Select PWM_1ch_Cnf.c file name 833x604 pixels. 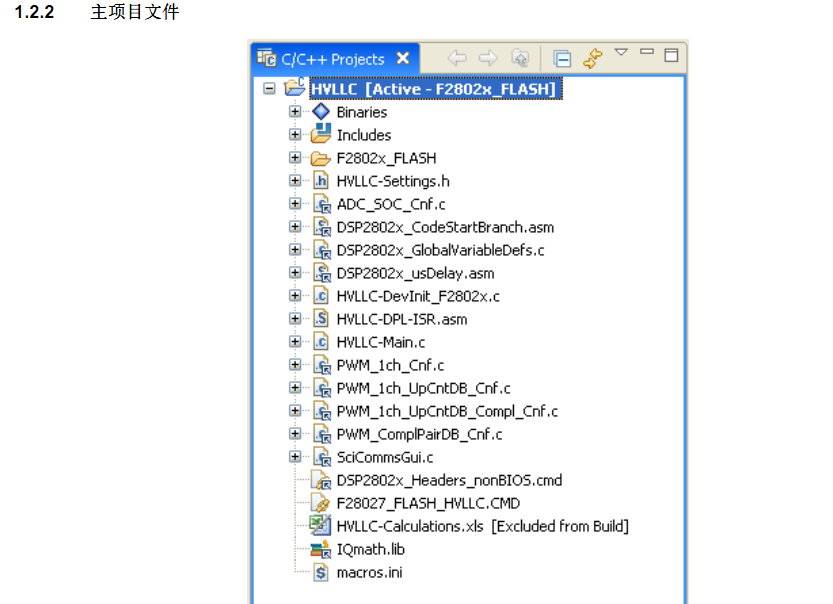point(390,365)
